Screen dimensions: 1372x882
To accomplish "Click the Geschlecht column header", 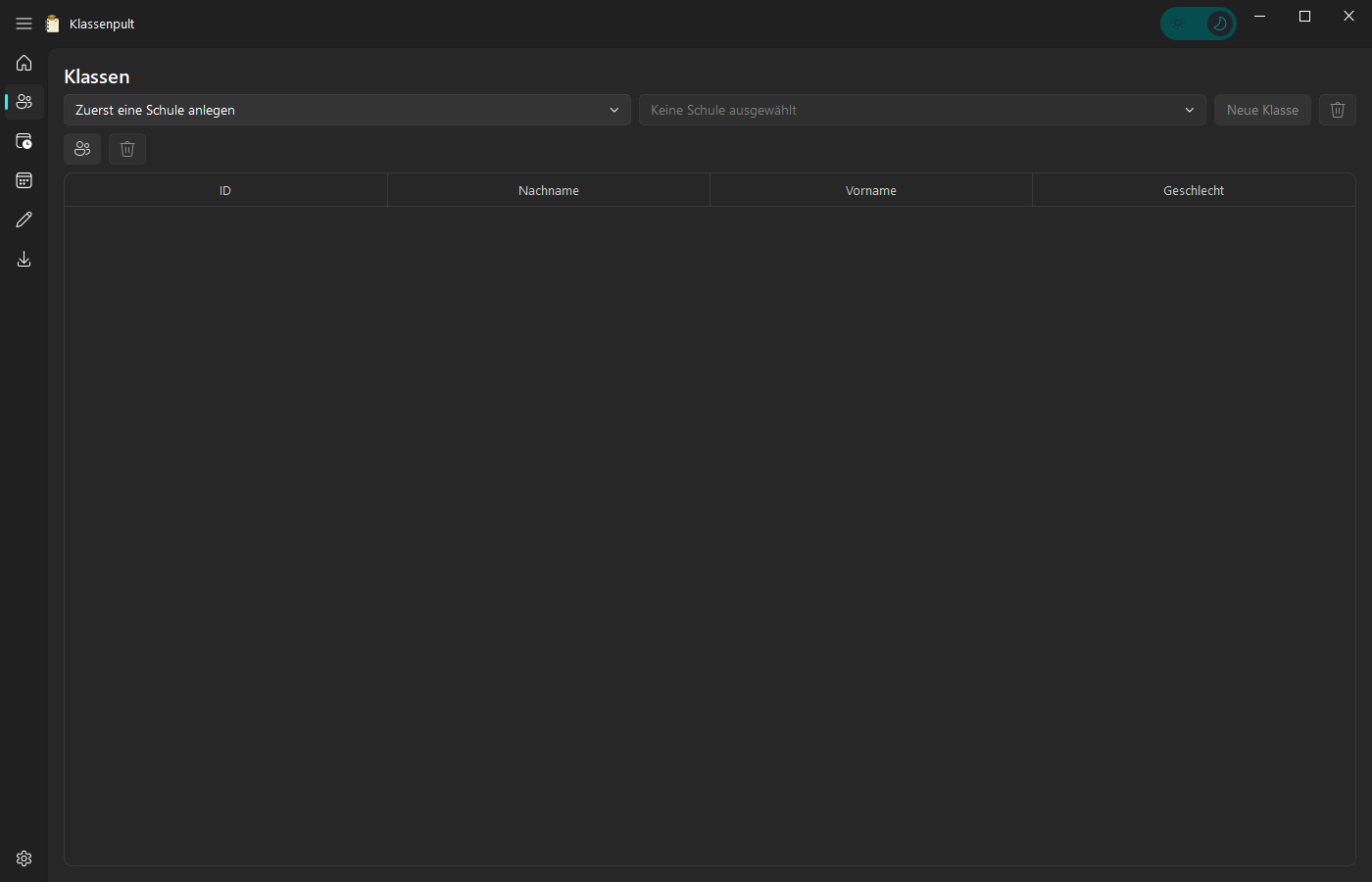I will (x=1194, y=190).
